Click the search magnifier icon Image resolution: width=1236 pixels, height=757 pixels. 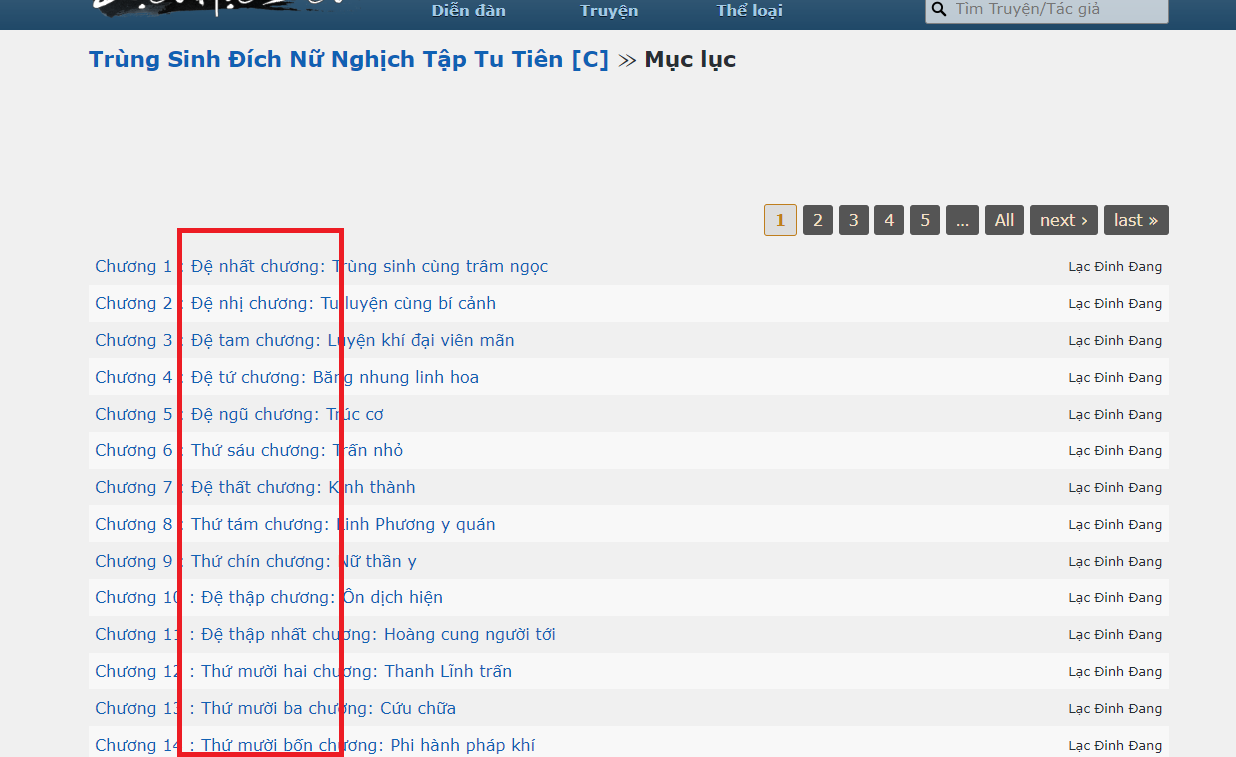click(x=938, y=10)
